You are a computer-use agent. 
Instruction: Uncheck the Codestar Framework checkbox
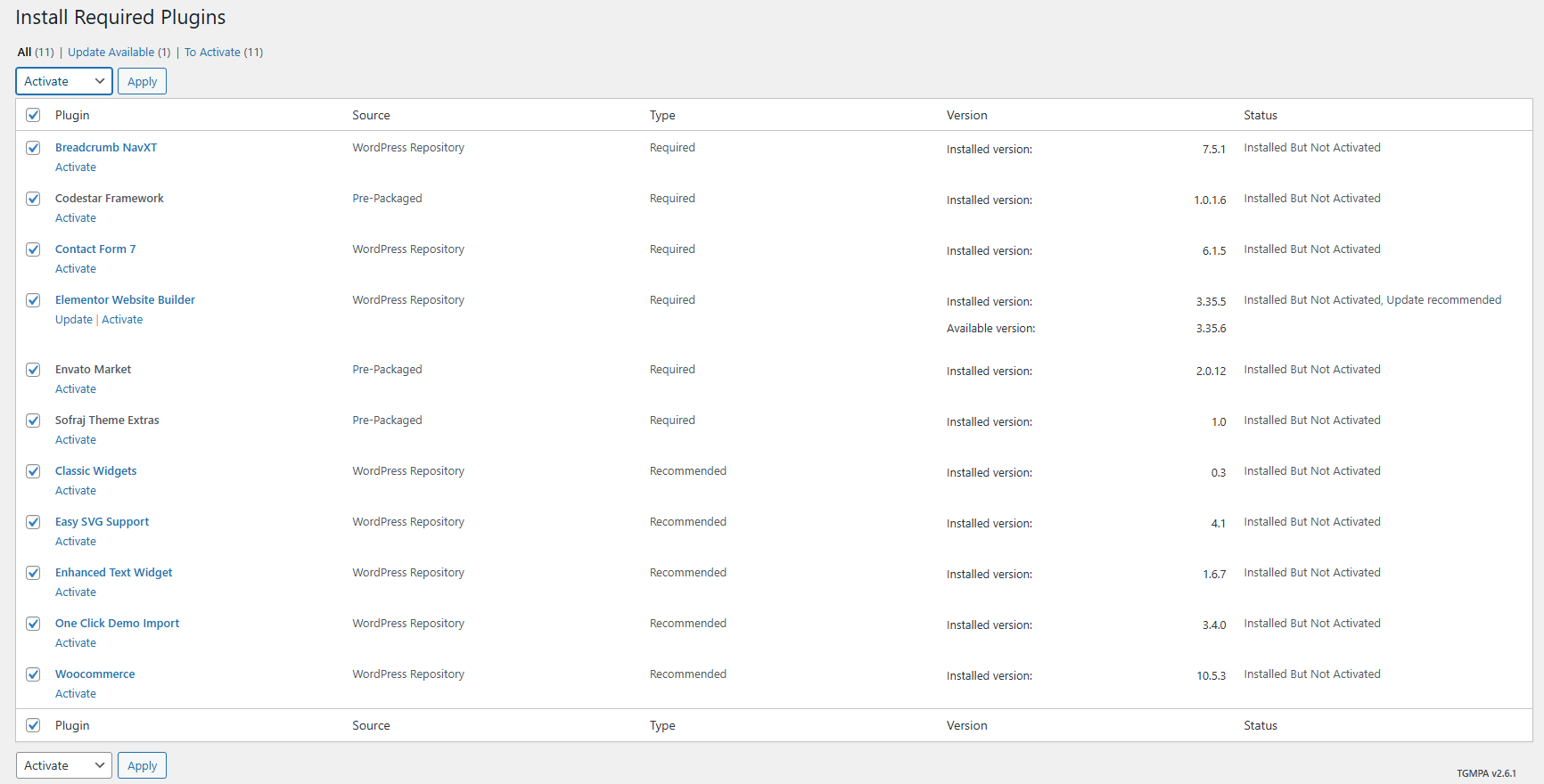click(x=33, y=199)
